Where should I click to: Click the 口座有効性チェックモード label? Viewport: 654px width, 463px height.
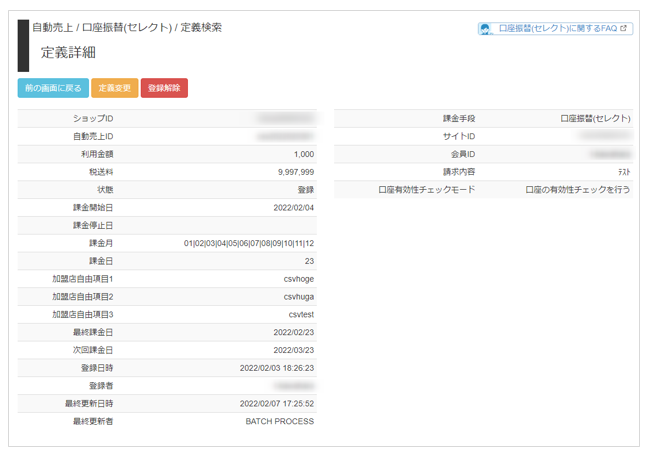click(427, 190)
